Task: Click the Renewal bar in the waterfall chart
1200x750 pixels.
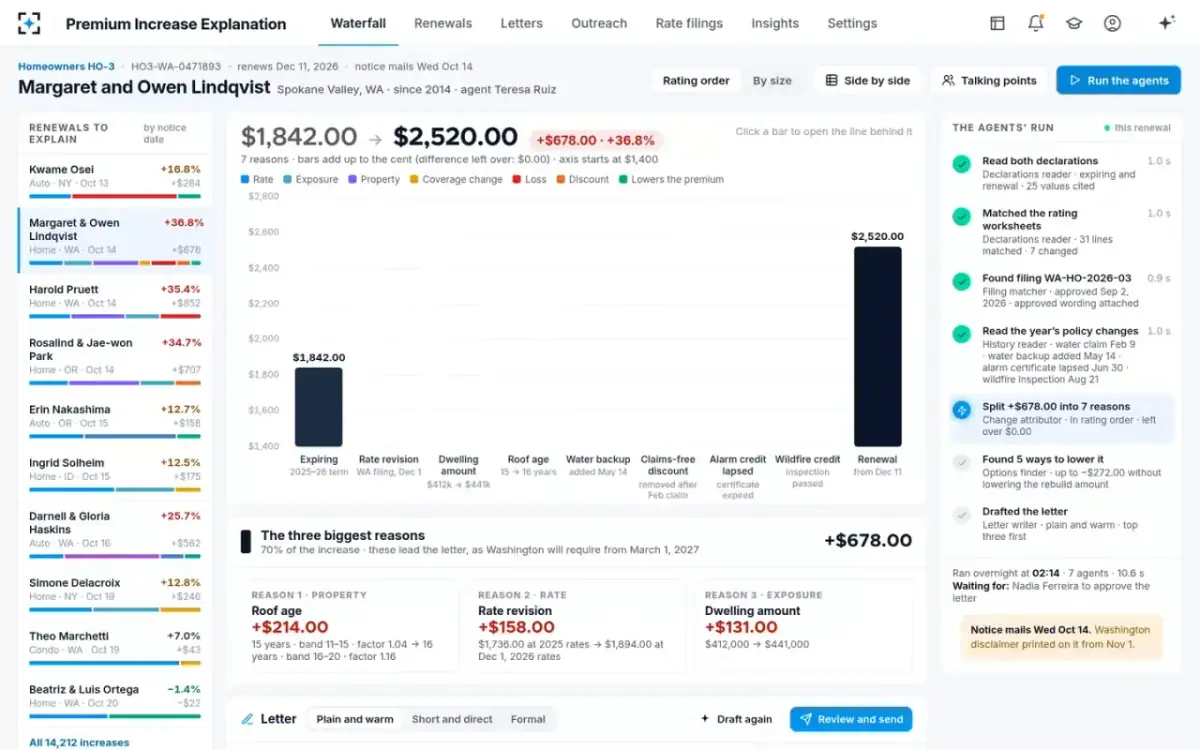Action: pos(877,346)
